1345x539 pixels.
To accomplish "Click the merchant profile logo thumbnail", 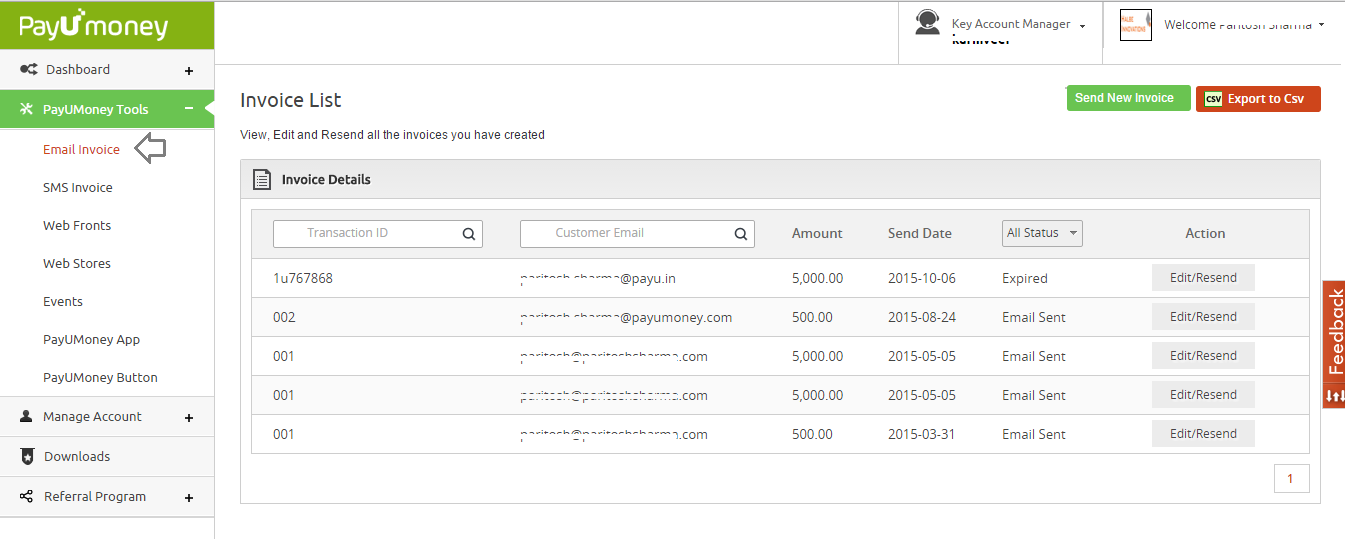I will pyautogui.click(x=1136, y=25).
